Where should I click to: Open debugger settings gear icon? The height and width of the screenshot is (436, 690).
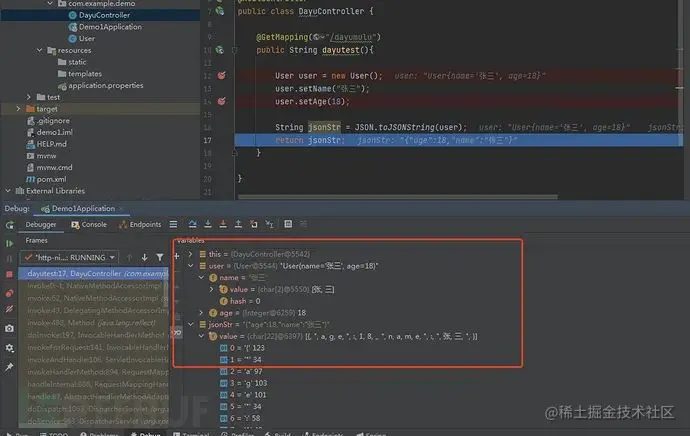coord(9,348)
